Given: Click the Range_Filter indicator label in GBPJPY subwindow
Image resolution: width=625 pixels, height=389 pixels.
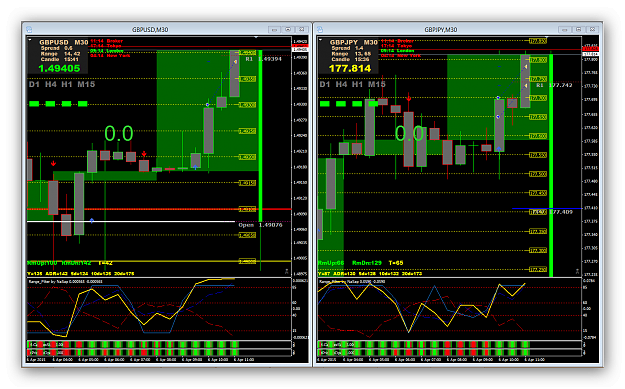Looking at the screenshot, I should (x=351, y=281).
